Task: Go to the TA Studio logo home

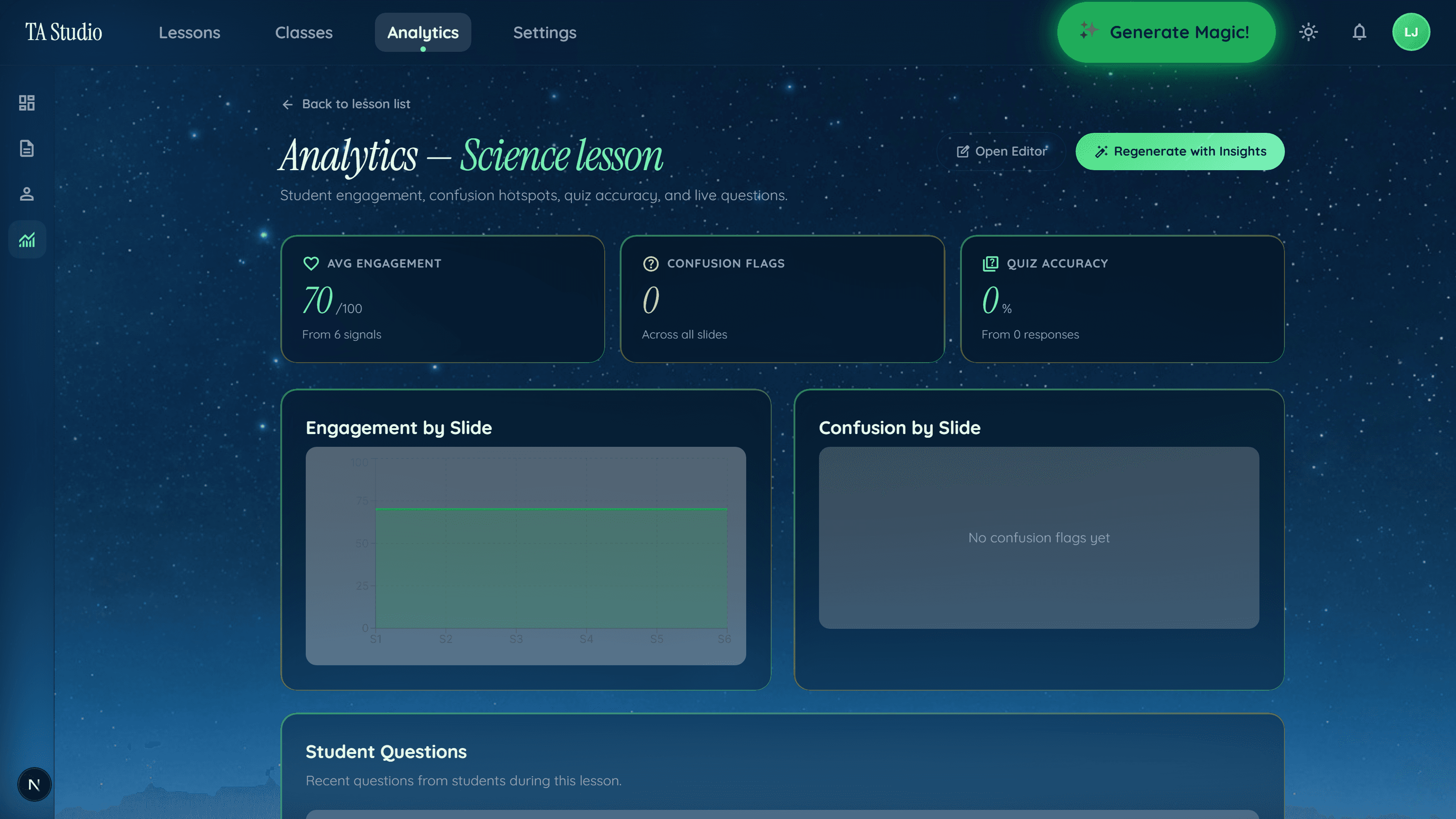Action: click(63, 32)
